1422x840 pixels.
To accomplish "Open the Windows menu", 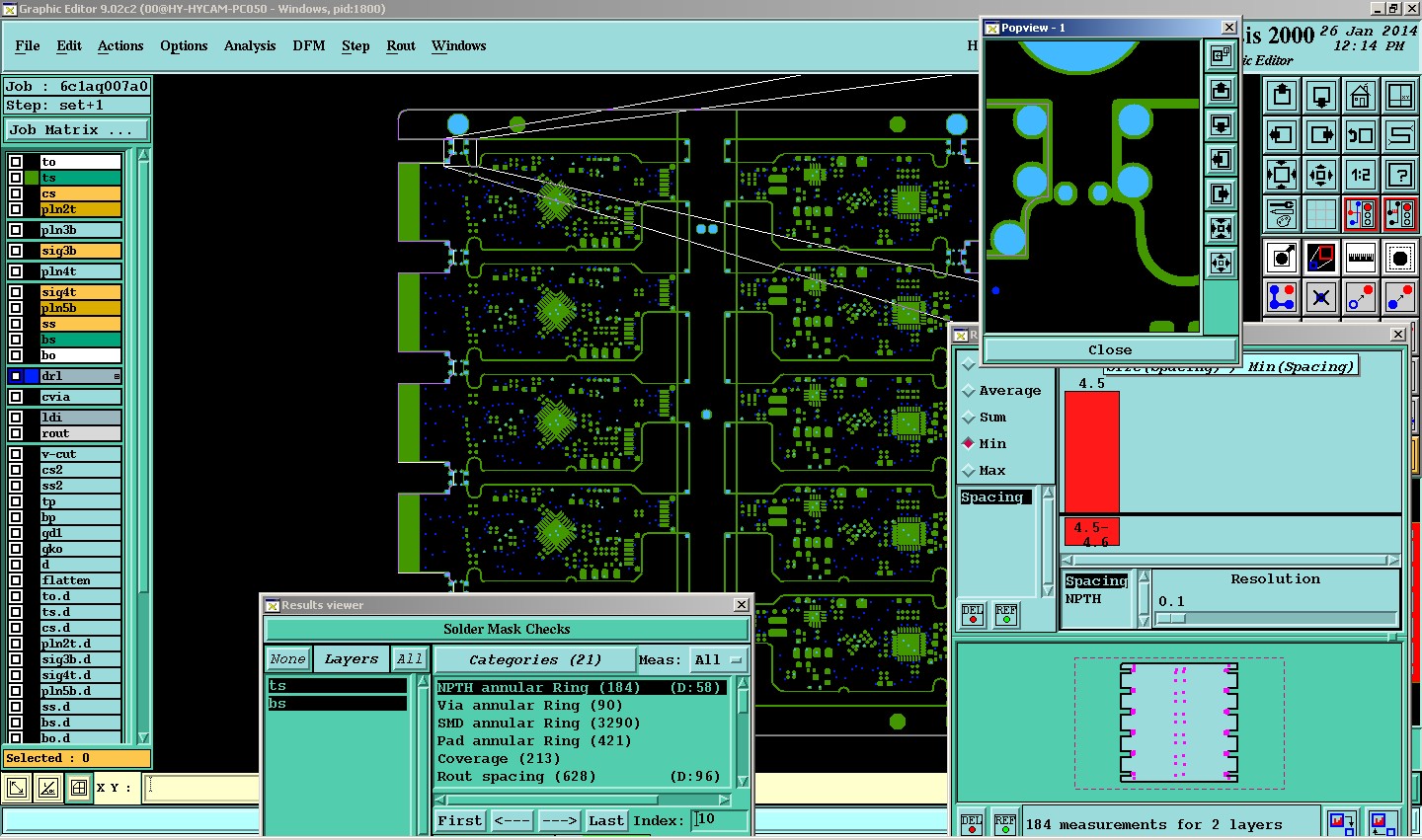I will click(459, 45).
